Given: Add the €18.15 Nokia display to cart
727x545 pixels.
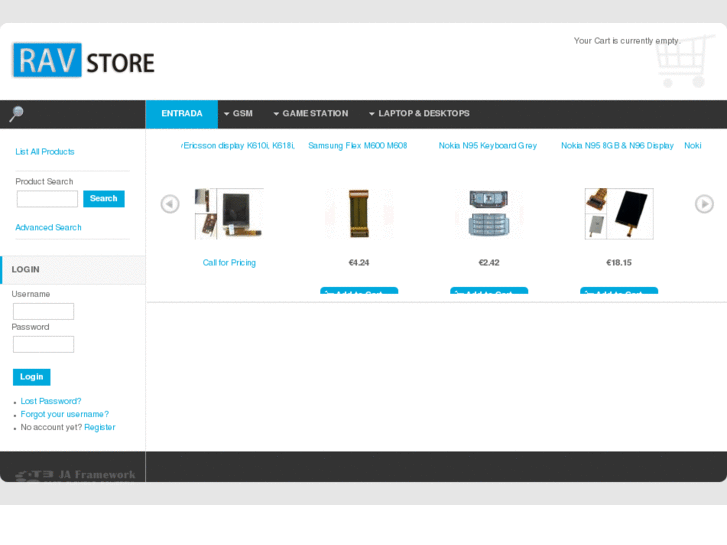Looking at the screenshot, I should 619,291.
